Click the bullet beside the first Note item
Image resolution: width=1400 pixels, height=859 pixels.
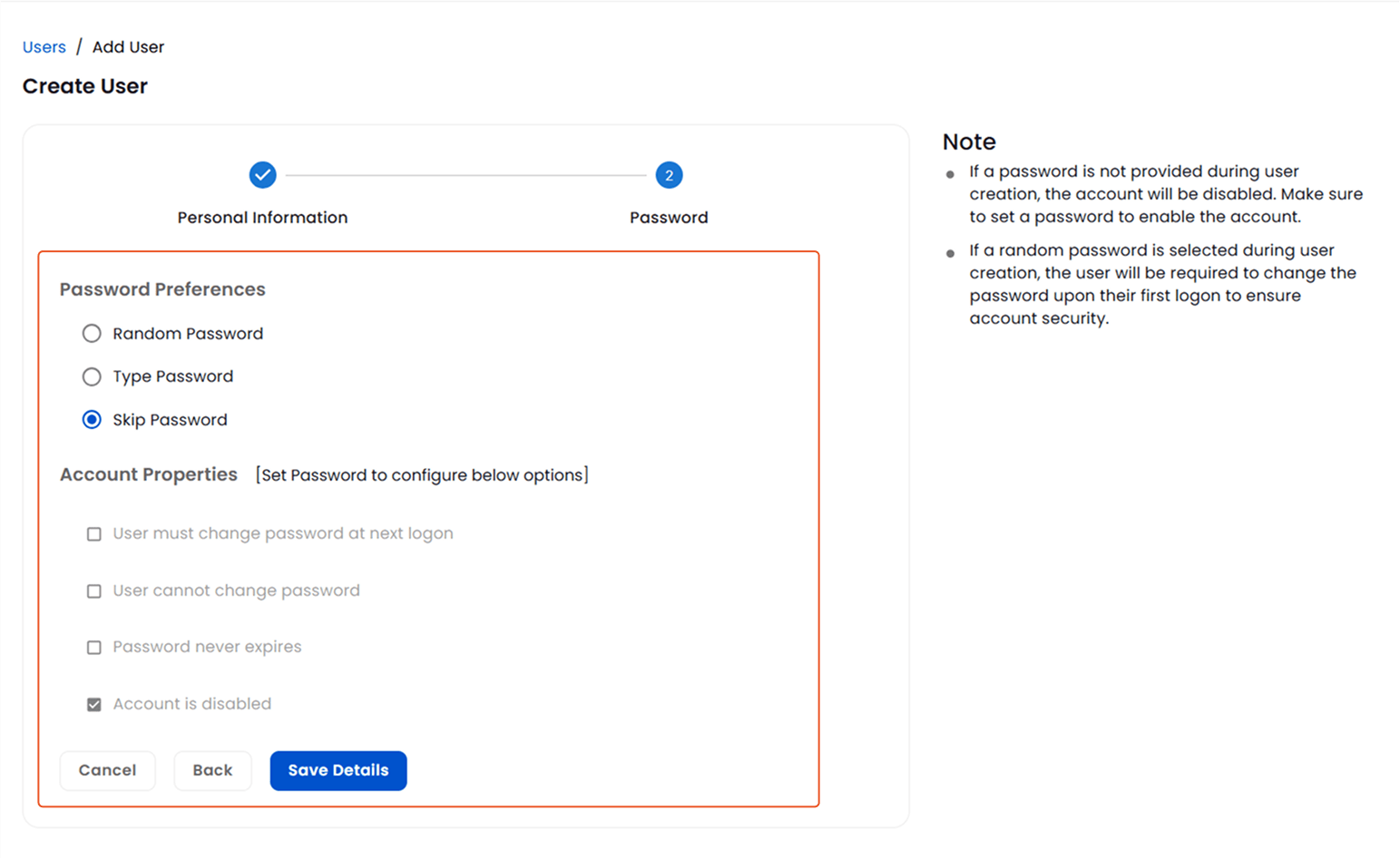[x=951, y=174]
